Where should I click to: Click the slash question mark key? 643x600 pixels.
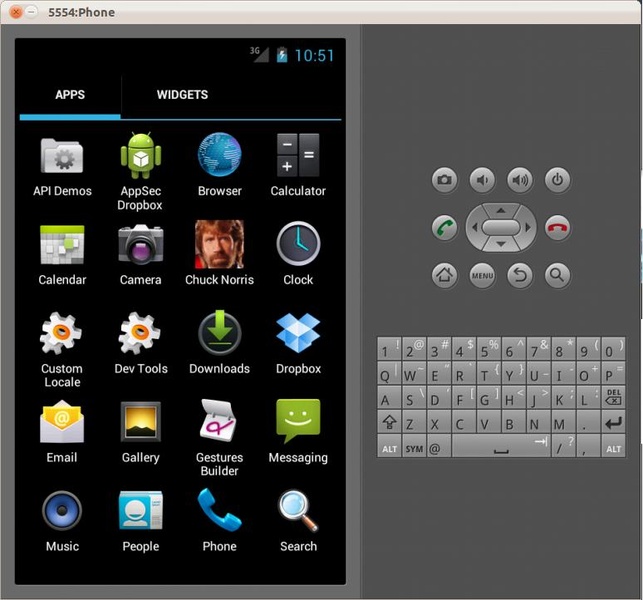tap(563, 446)
